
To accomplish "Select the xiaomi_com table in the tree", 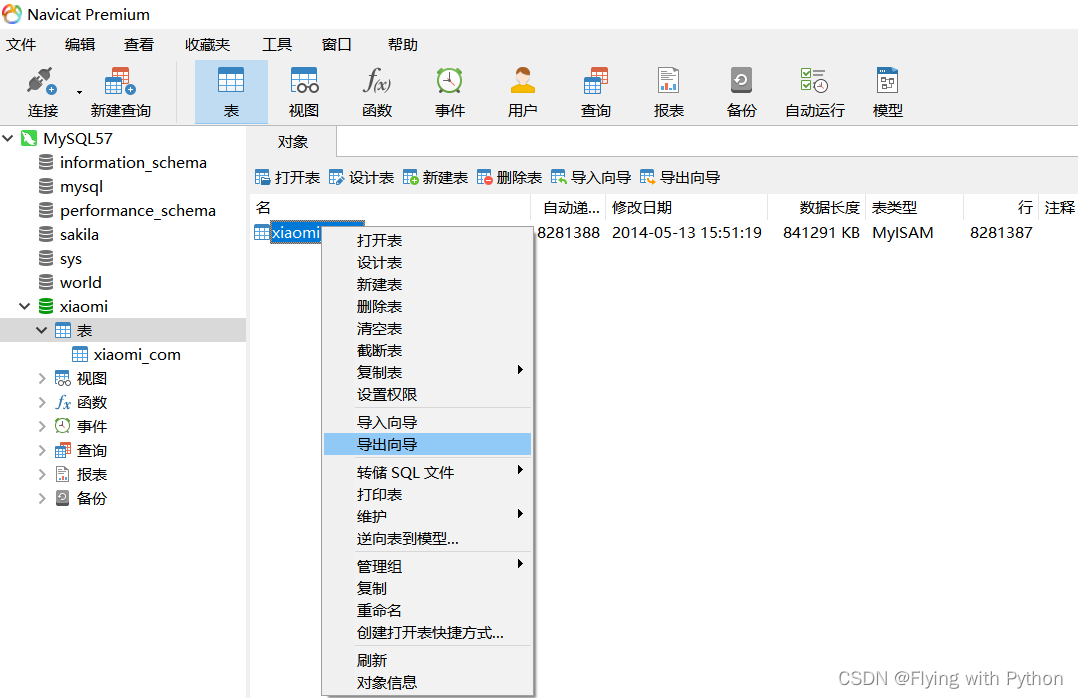I will pyautogui.click(x=139, y=354).
